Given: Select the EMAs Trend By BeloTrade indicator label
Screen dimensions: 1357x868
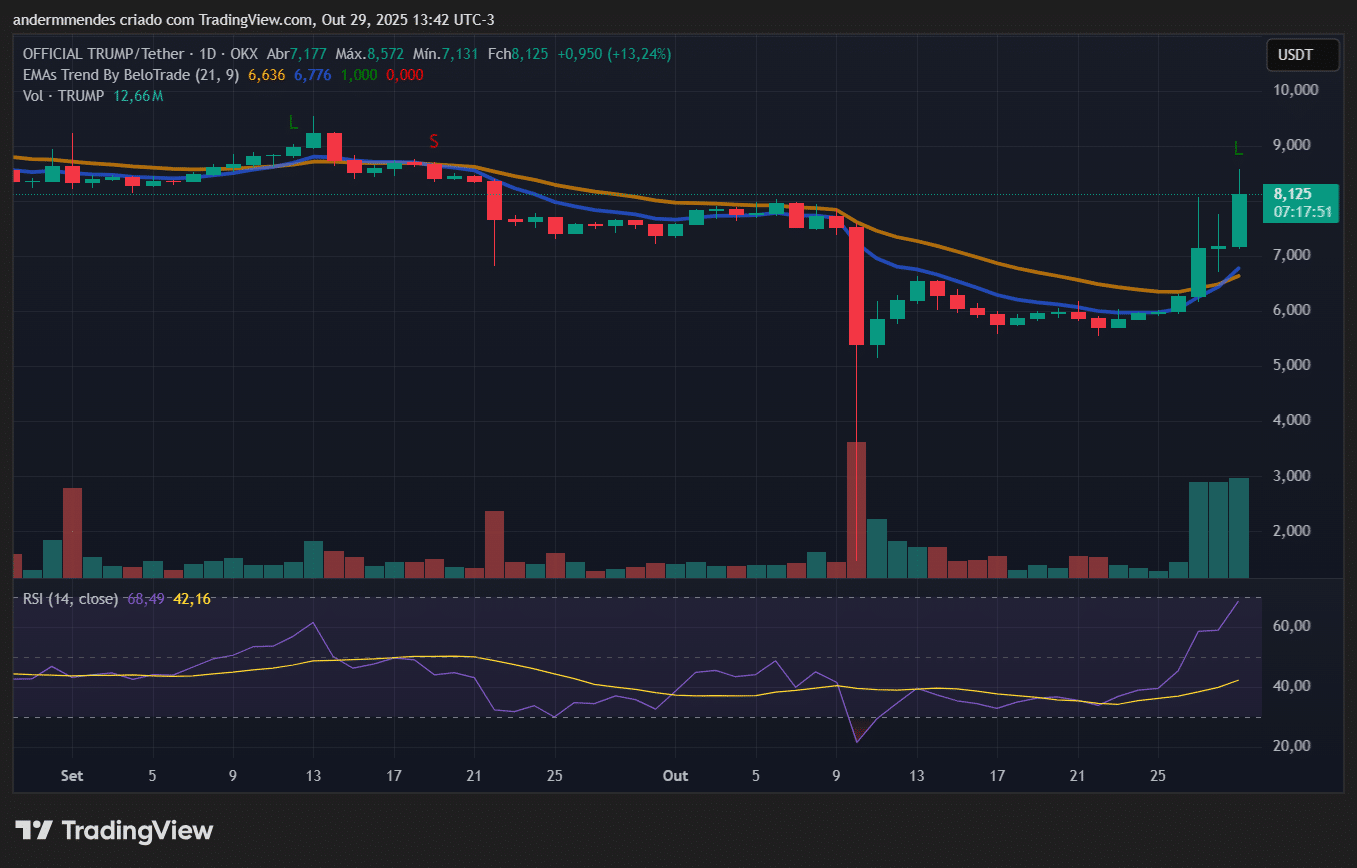Looking at the screenshot, I should 130,75.
